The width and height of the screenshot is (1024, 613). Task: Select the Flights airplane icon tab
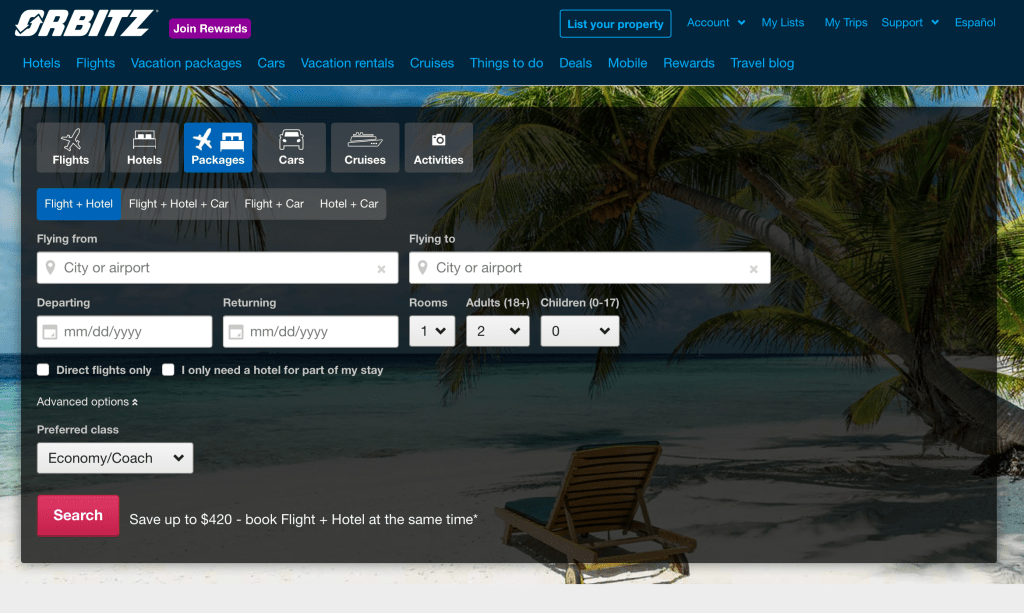[x=70, y=147]
